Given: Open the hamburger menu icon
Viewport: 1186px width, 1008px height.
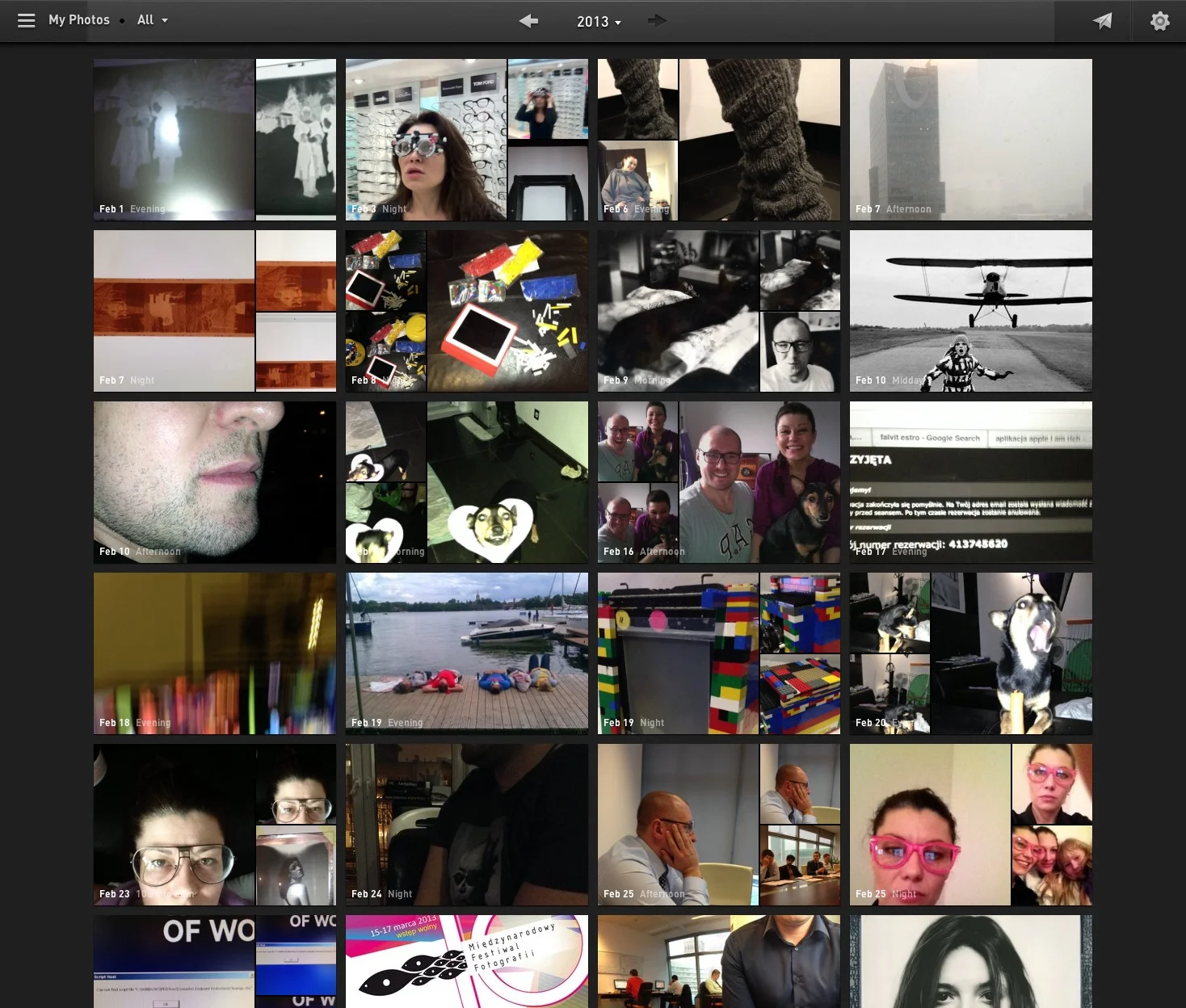Looking at the screenshot, I should (x=27, y=21).
